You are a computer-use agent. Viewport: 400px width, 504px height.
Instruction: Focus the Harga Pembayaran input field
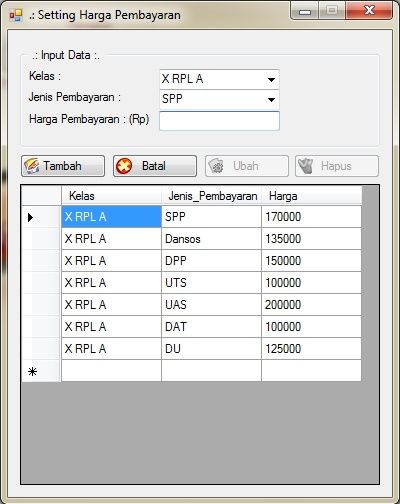click(x=219, y=121)
